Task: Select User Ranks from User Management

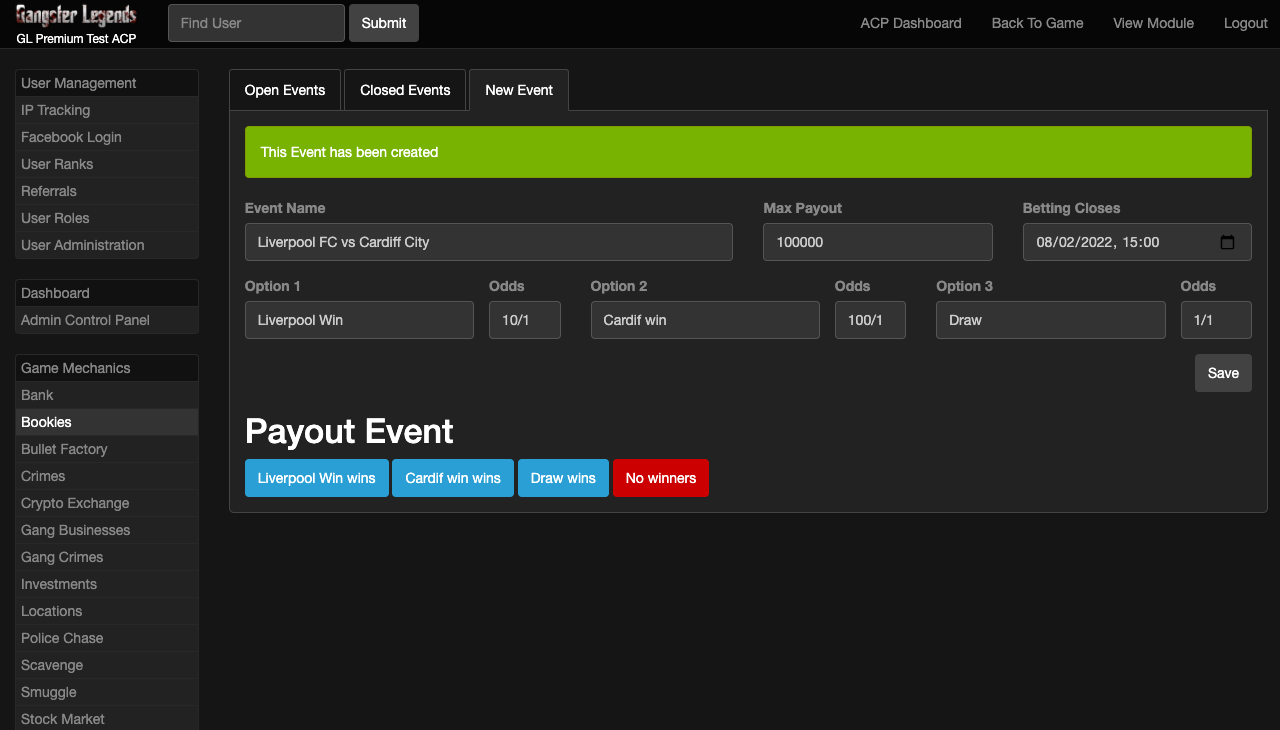Action: coord(57,164)
